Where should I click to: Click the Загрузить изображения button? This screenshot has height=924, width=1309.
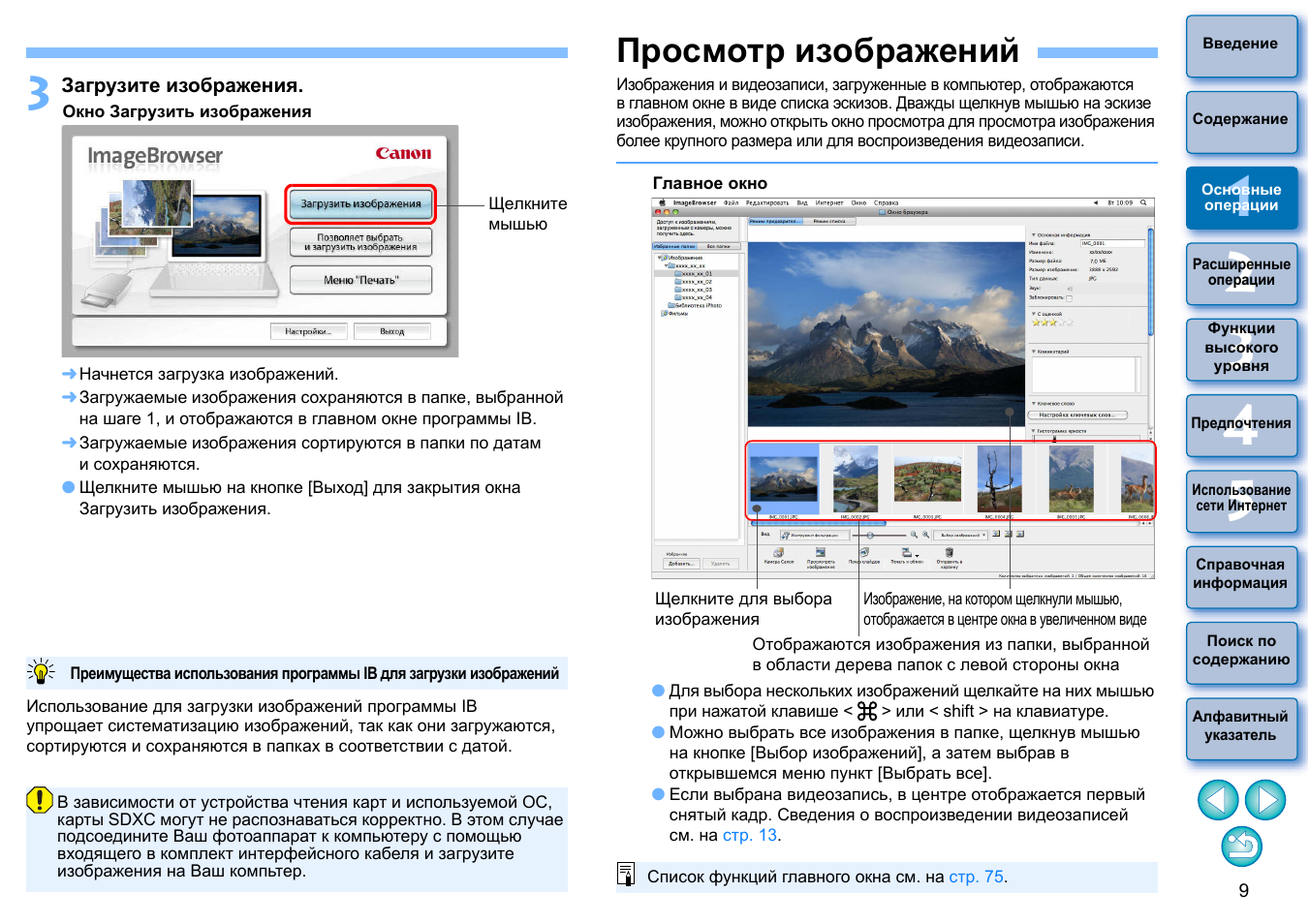click(x=360, y=203)
